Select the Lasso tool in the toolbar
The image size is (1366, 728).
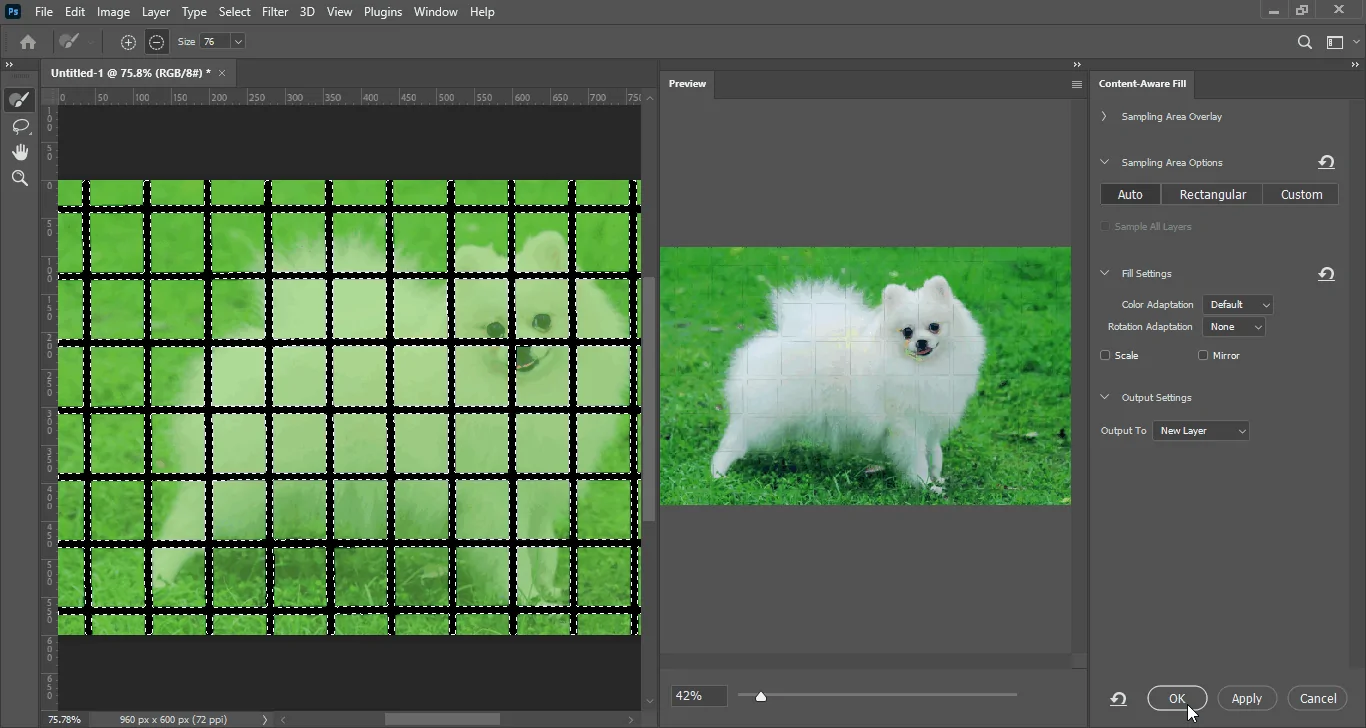pyautogui.click(x=20, y=126)
